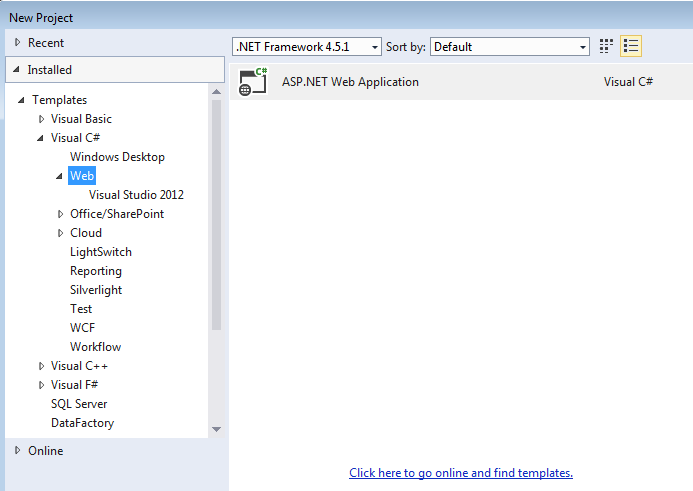This screenshot has height=491, width=693.
Task: Select the Recent section
Action: [46, 43]
